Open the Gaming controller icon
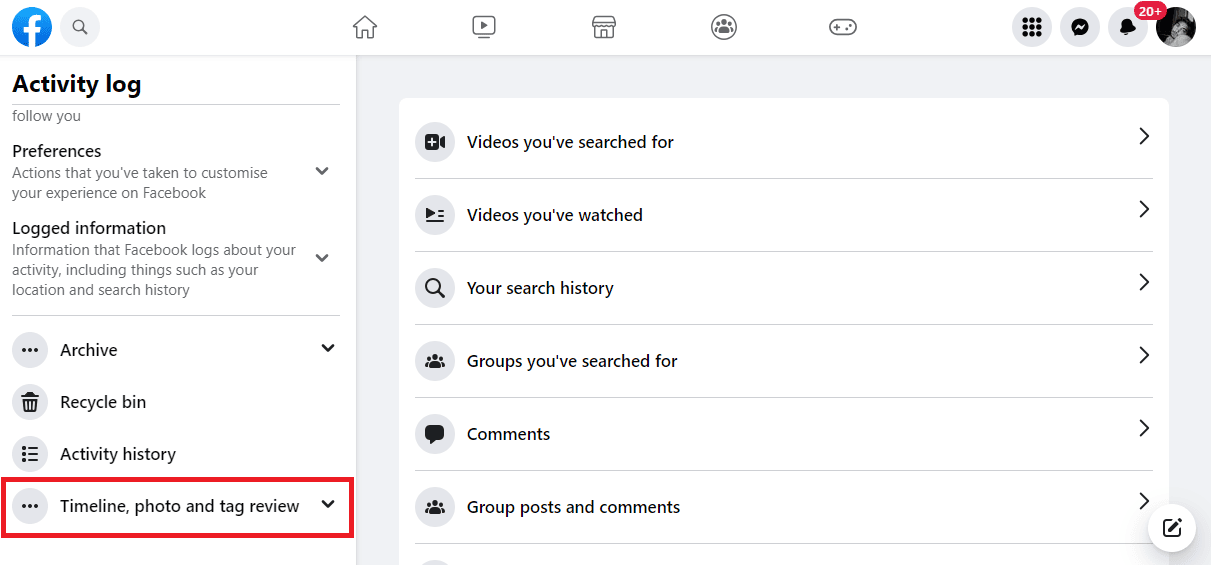 pos(843,27)
